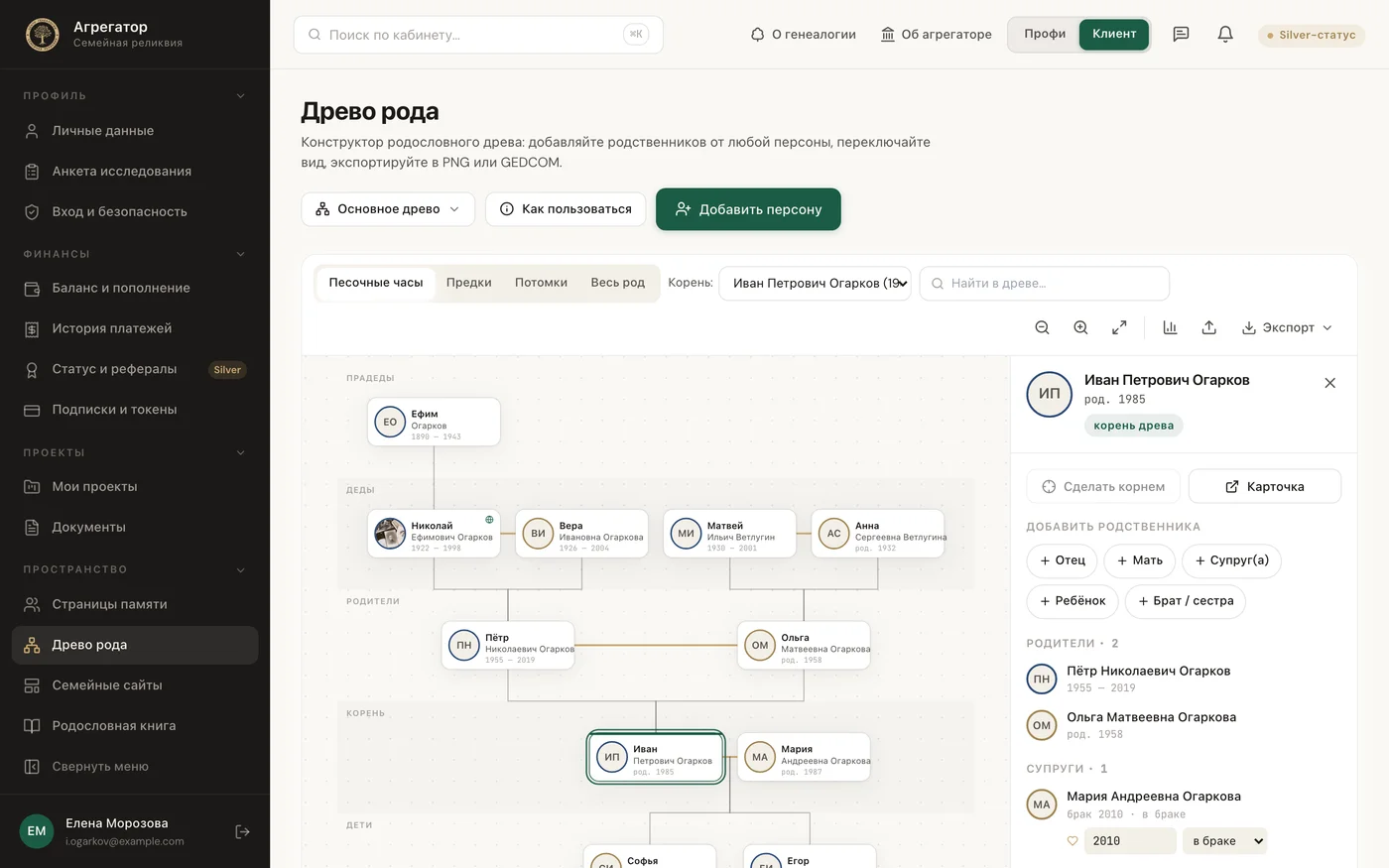Viewport: 1389px width, 868px height.
Task: Click the share upload icon
Action: 1208,327
